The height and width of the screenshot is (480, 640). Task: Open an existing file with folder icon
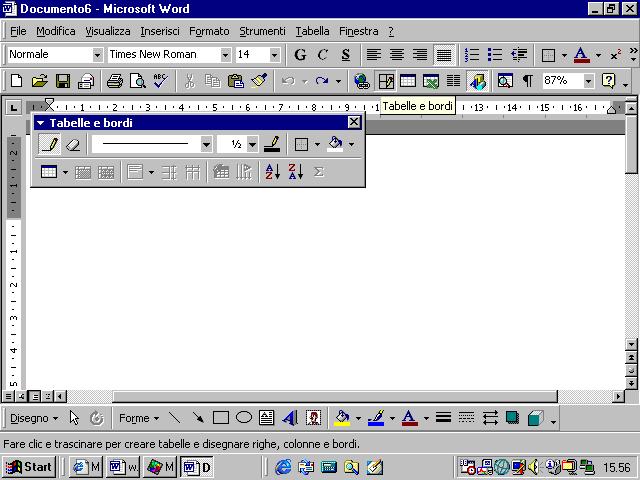pyautogui.click(x=40, y=81)
